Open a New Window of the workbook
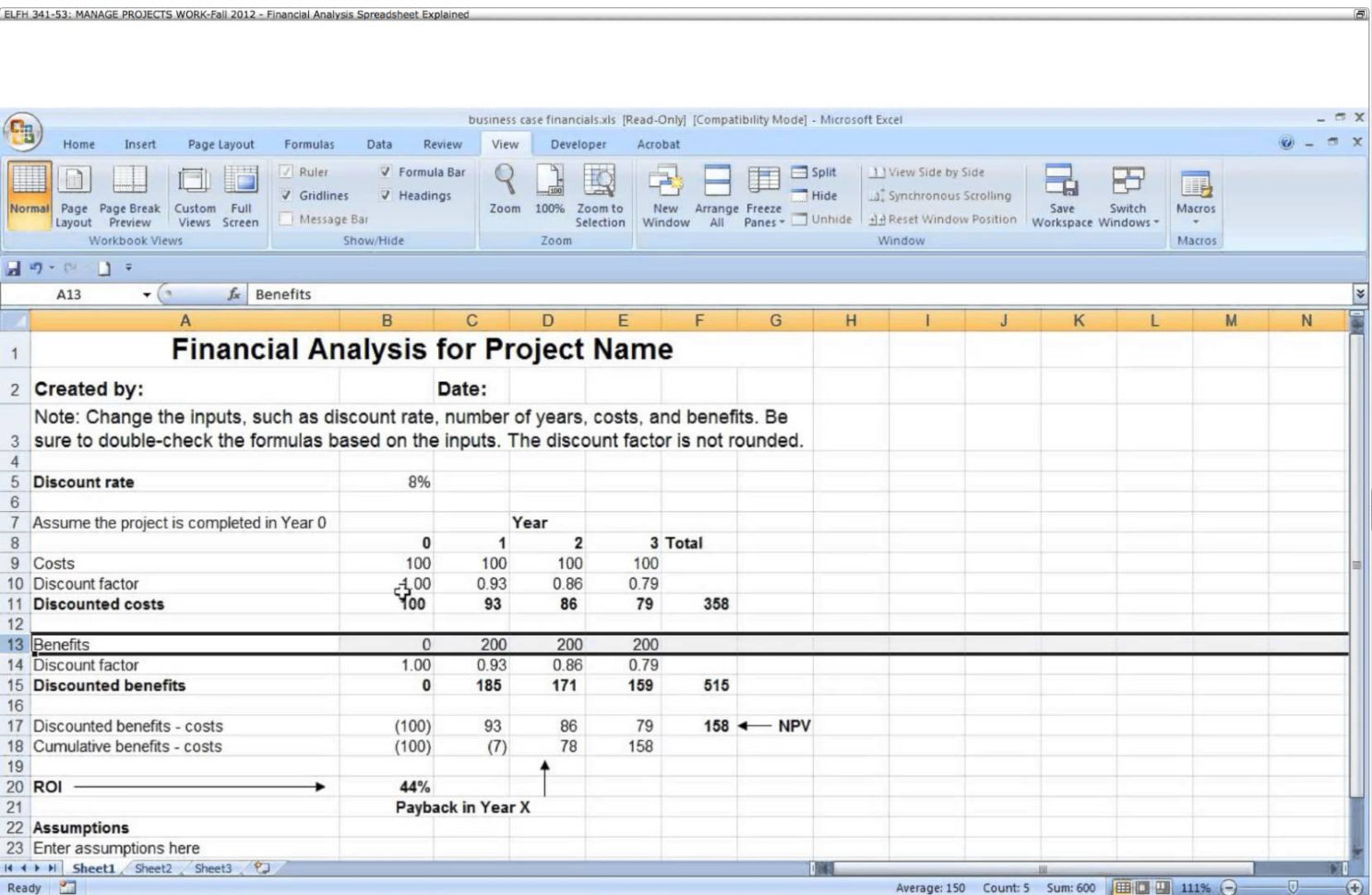1372x895 pixels. (x=664, y=194)
